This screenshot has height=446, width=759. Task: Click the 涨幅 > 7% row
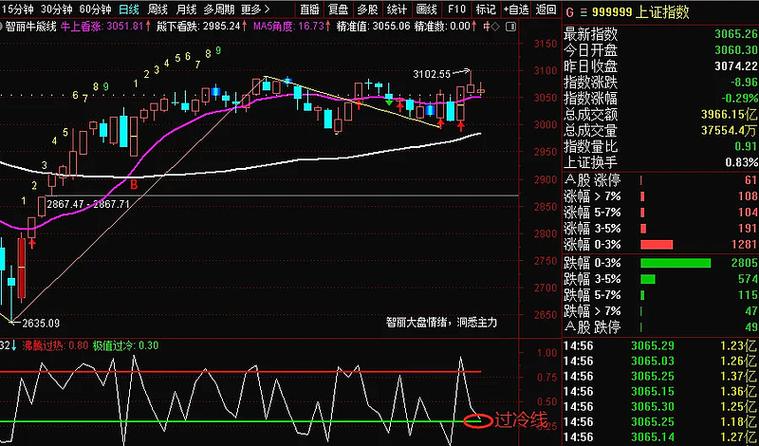pyautogui.click(x=660, y=196)
